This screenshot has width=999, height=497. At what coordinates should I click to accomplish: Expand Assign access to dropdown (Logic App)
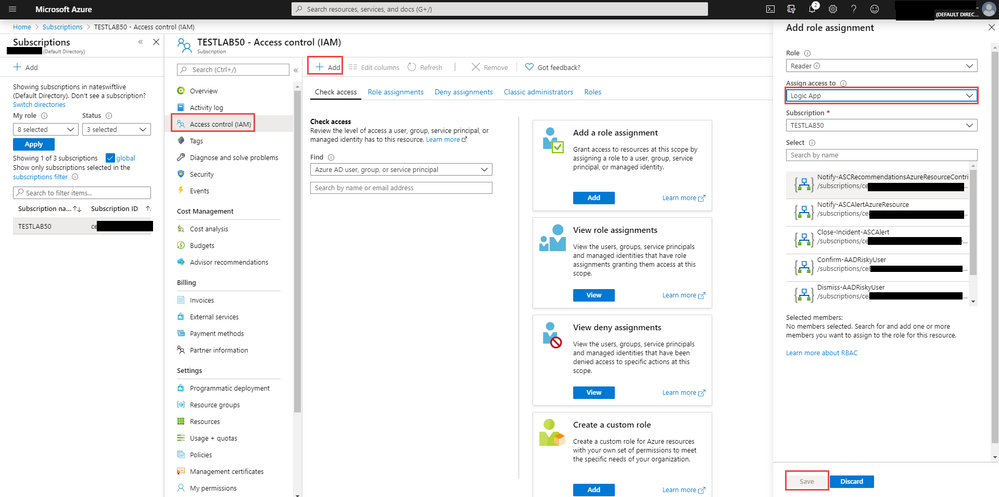[882, 96]
